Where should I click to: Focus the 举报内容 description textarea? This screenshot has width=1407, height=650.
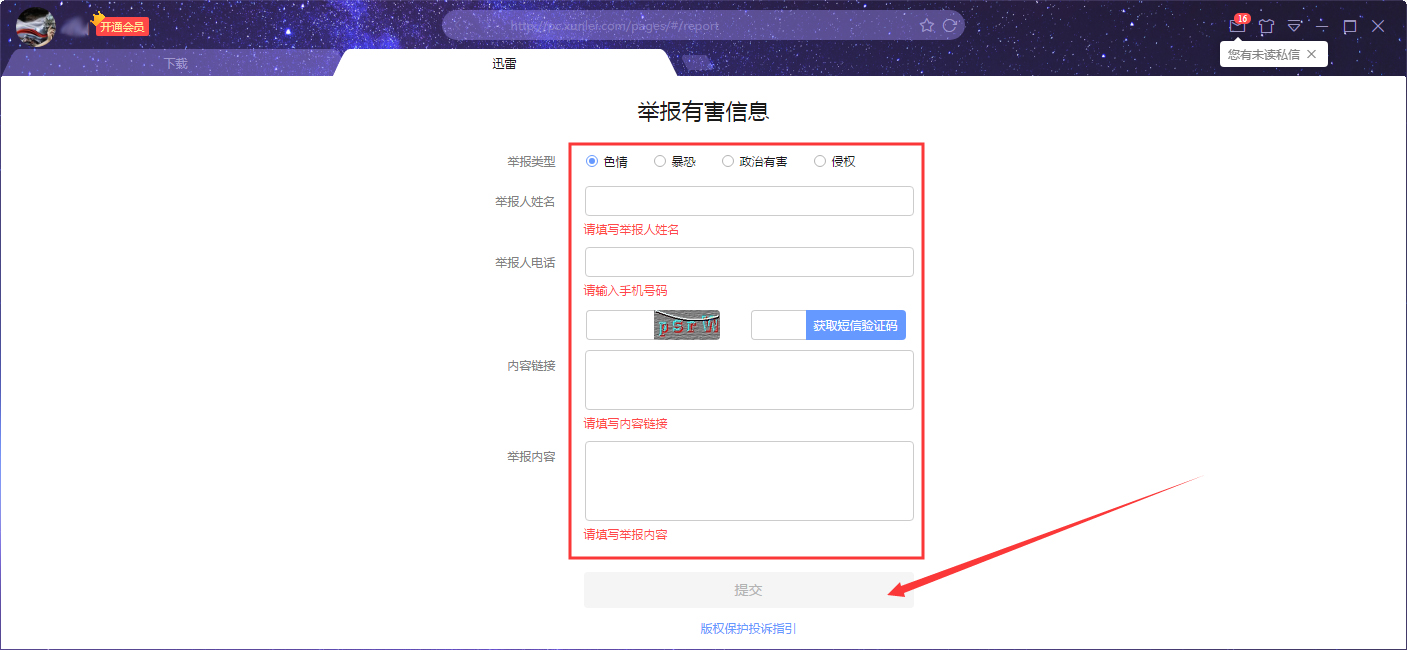[748, 481]
